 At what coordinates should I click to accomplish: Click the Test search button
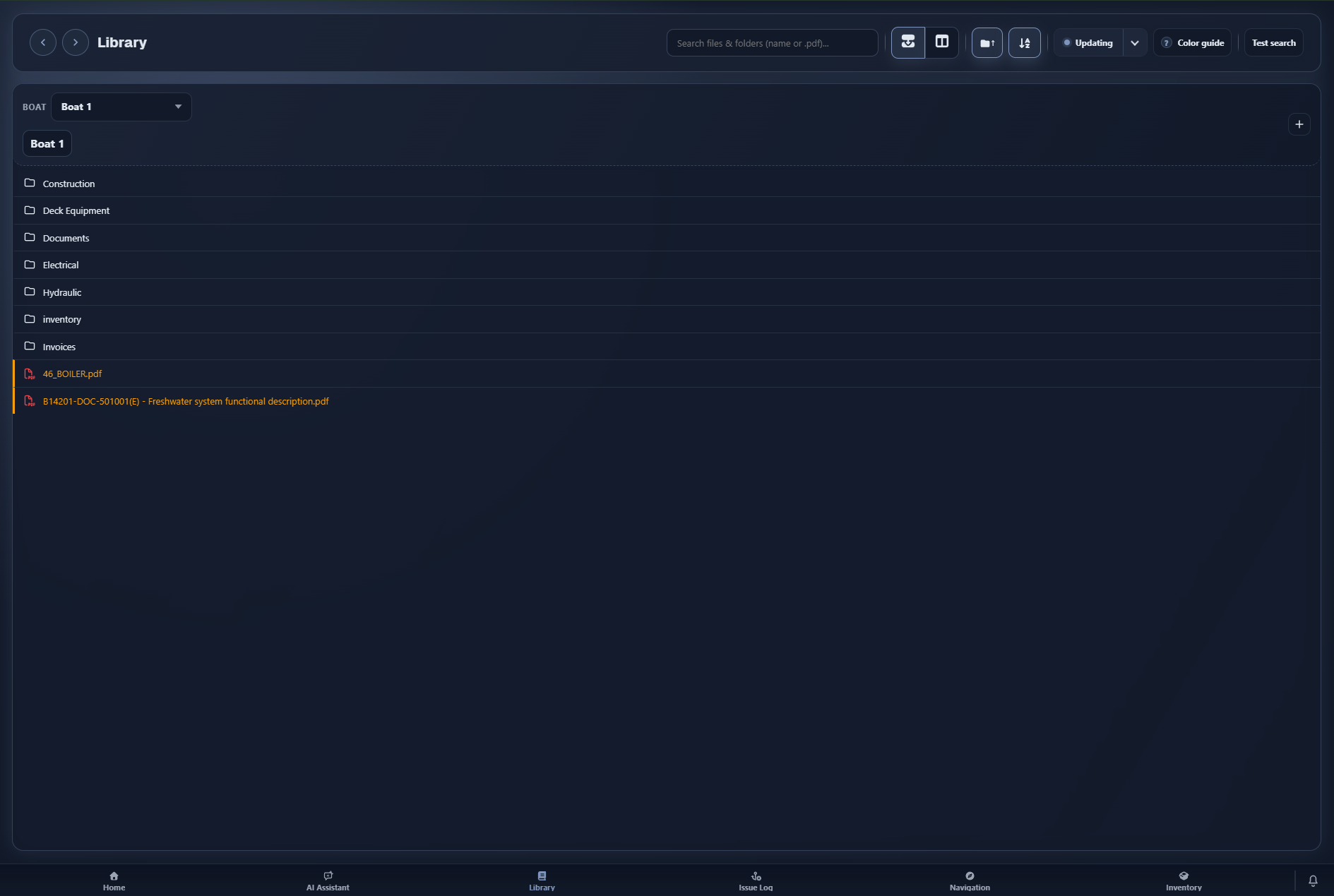tap(1274, 42)
